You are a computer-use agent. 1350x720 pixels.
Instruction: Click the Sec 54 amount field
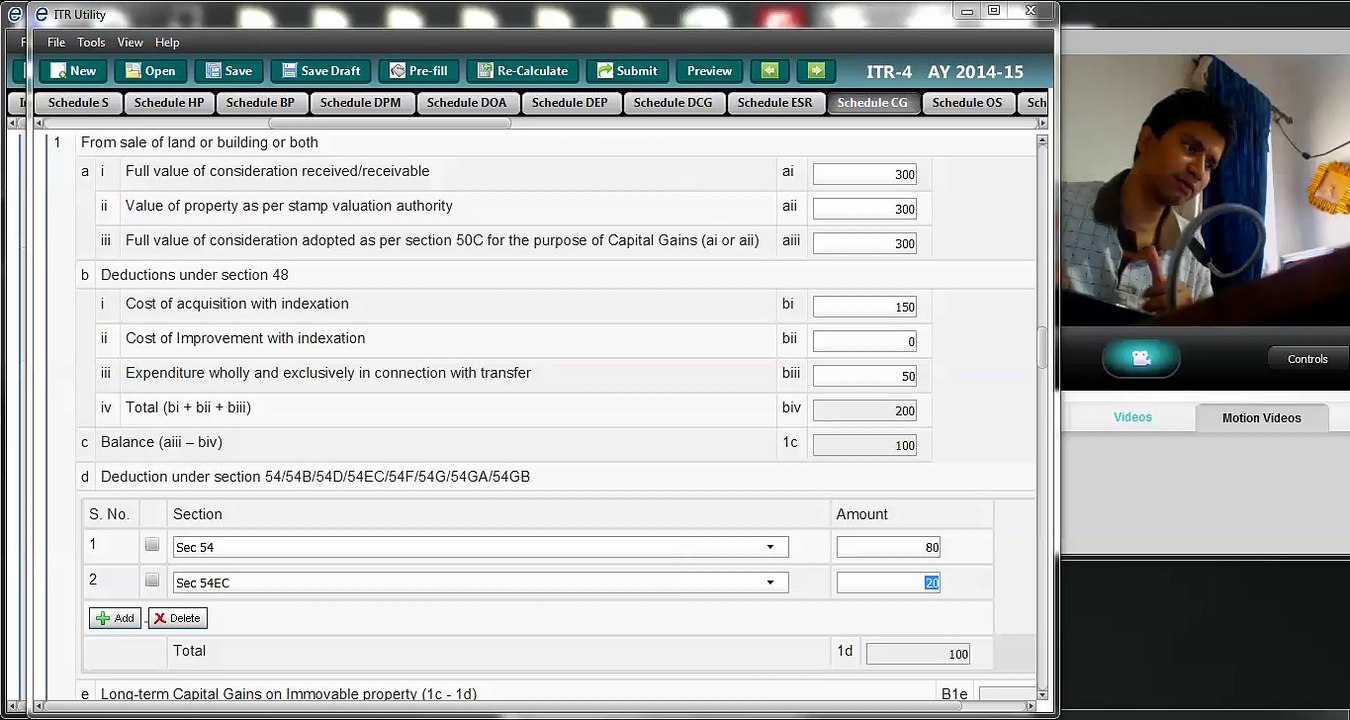pyautogui.click(x=888, y=547)
